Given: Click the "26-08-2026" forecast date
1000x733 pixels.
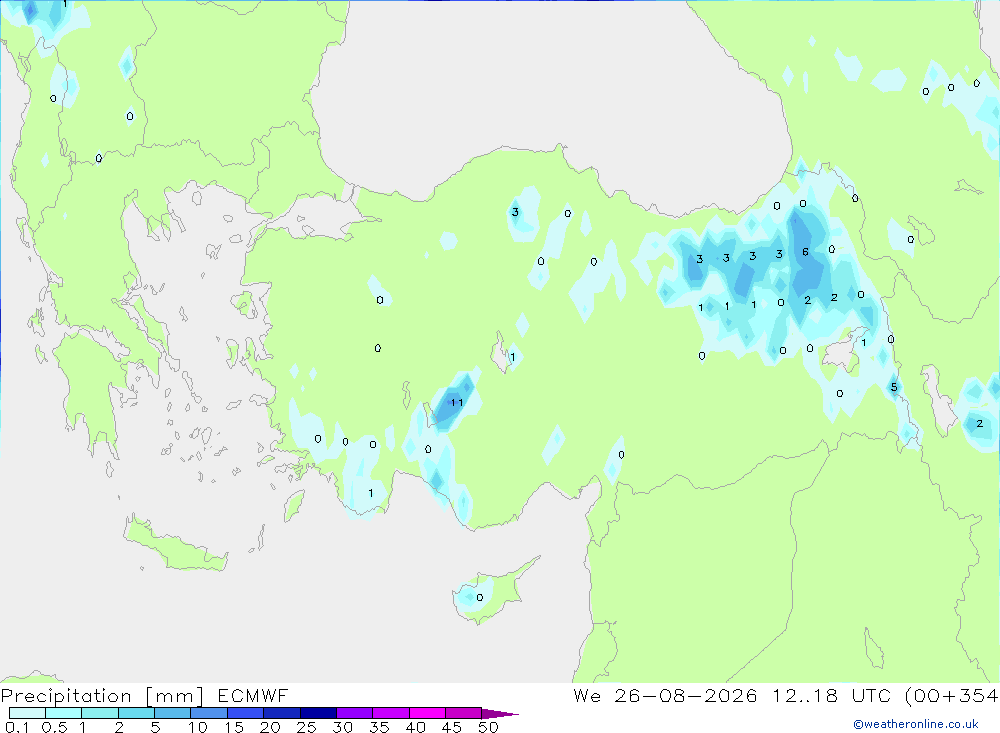Looking at the screenshot, I should (686, 696).
